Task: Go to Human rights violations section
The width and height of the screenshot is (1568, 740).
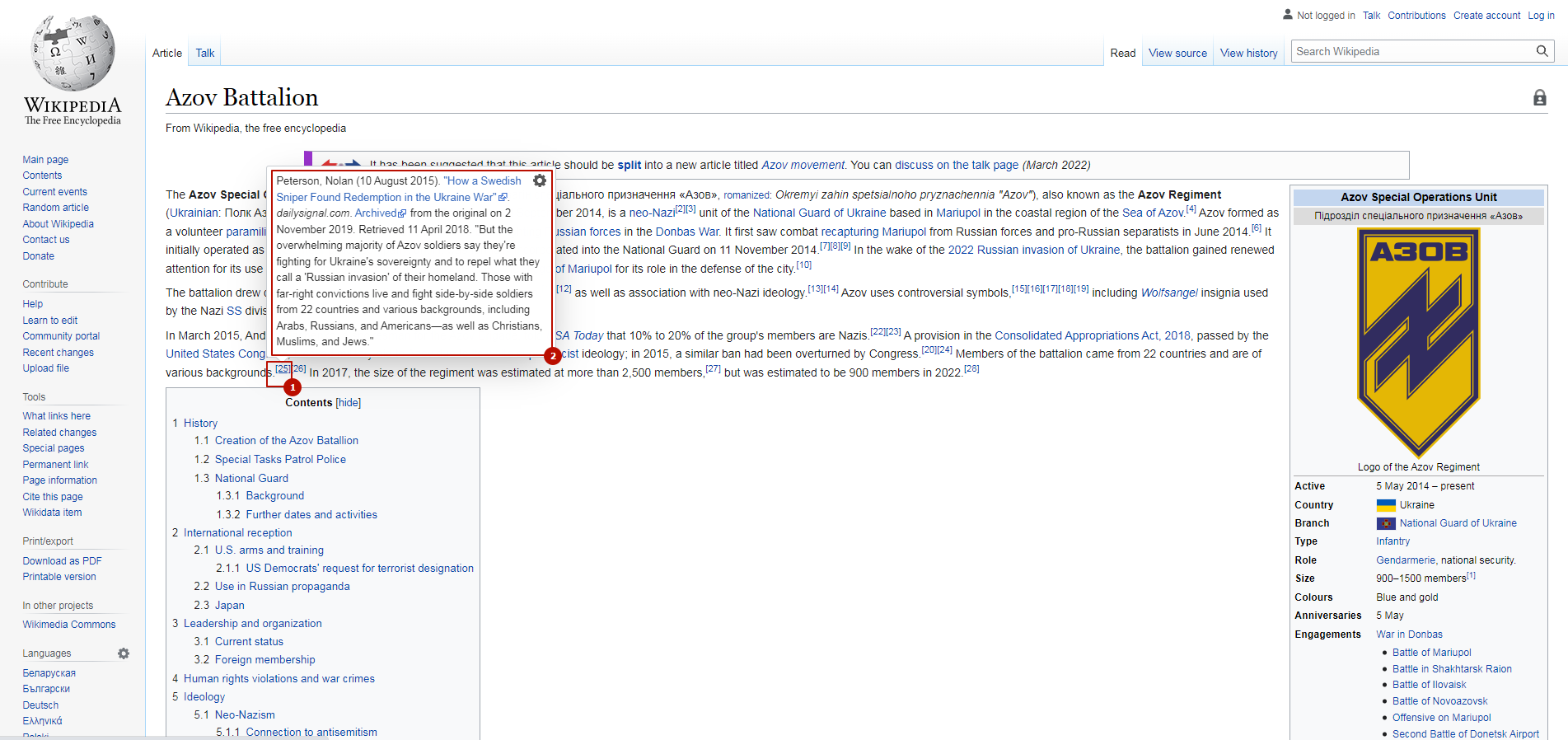Action: point(278,679)
